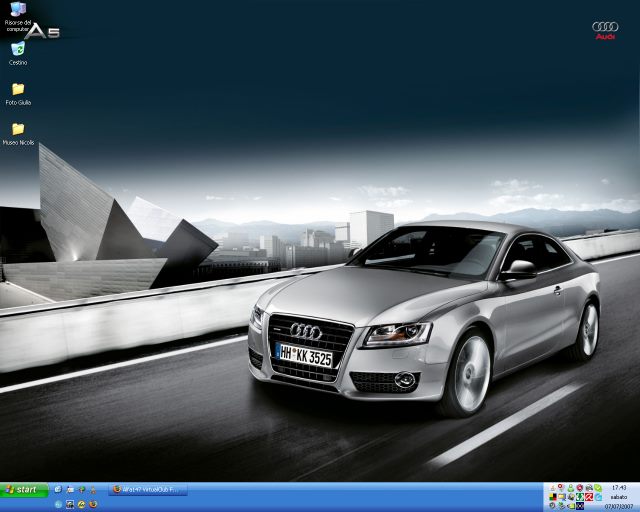Click the monitor-shaped tray icon

pos(561,497)
